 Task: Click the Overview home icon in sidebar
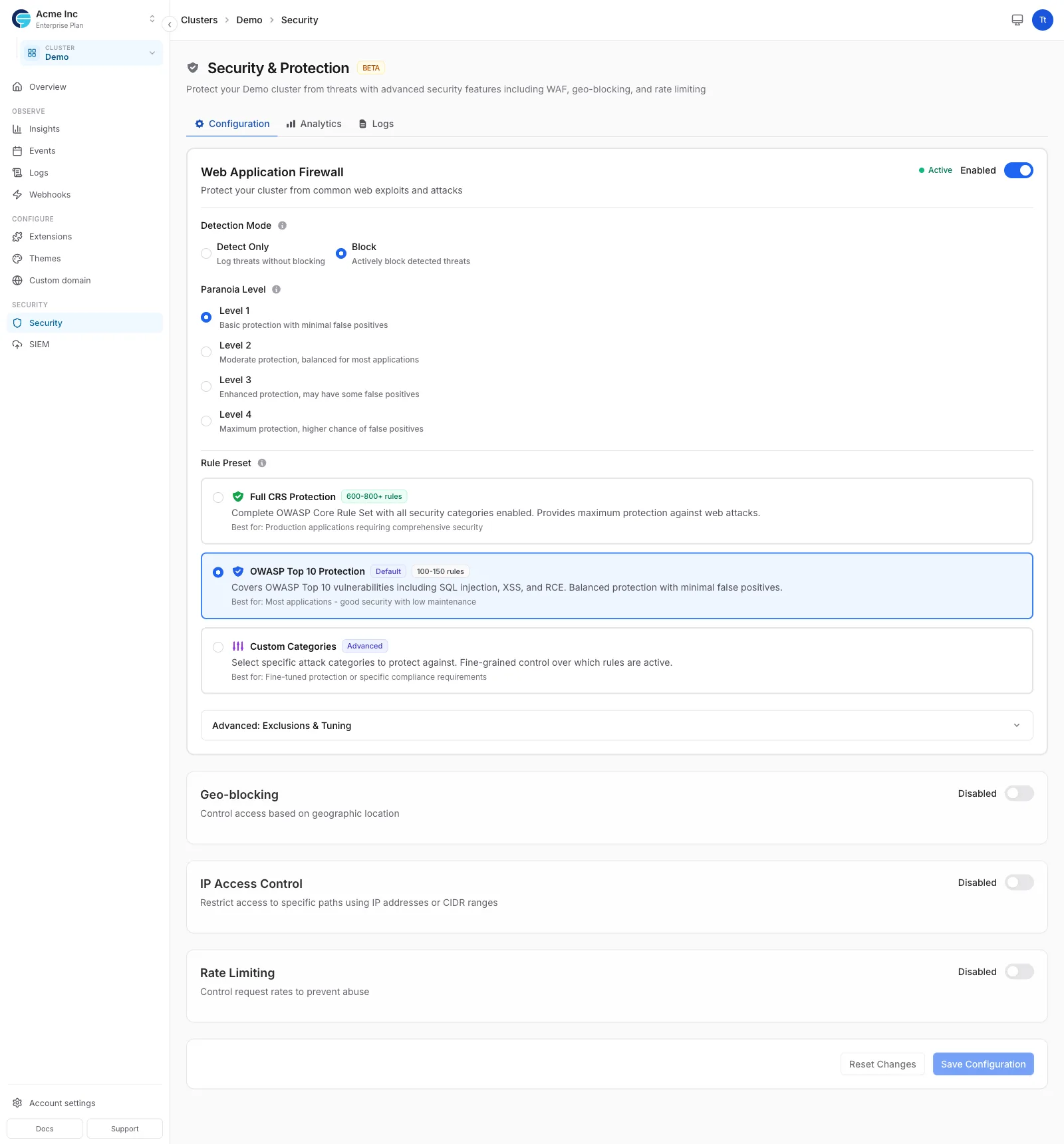click(17, 87)
